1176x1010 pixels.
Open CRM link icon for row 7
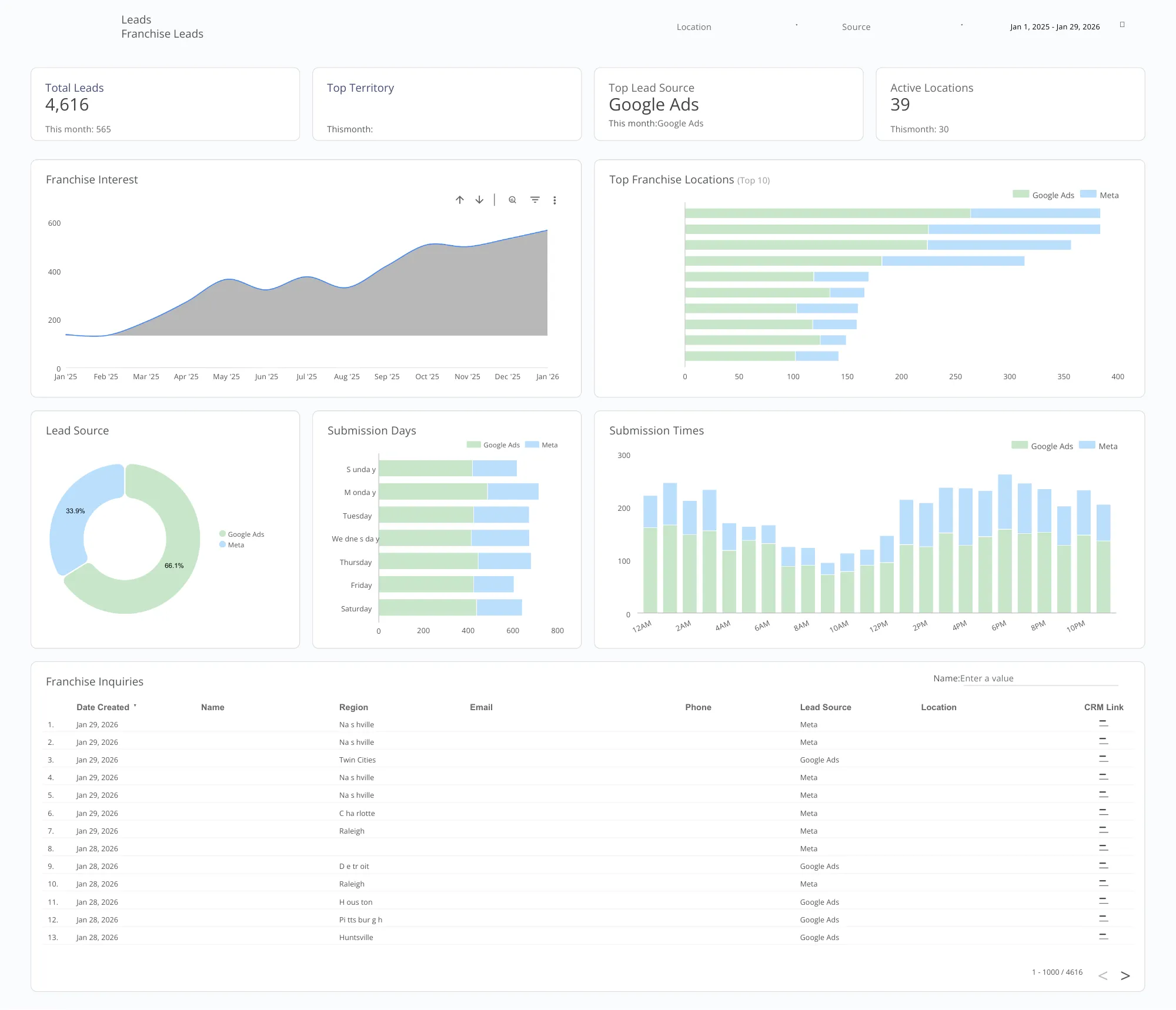pyautogui.click(x=1104, y=830)
